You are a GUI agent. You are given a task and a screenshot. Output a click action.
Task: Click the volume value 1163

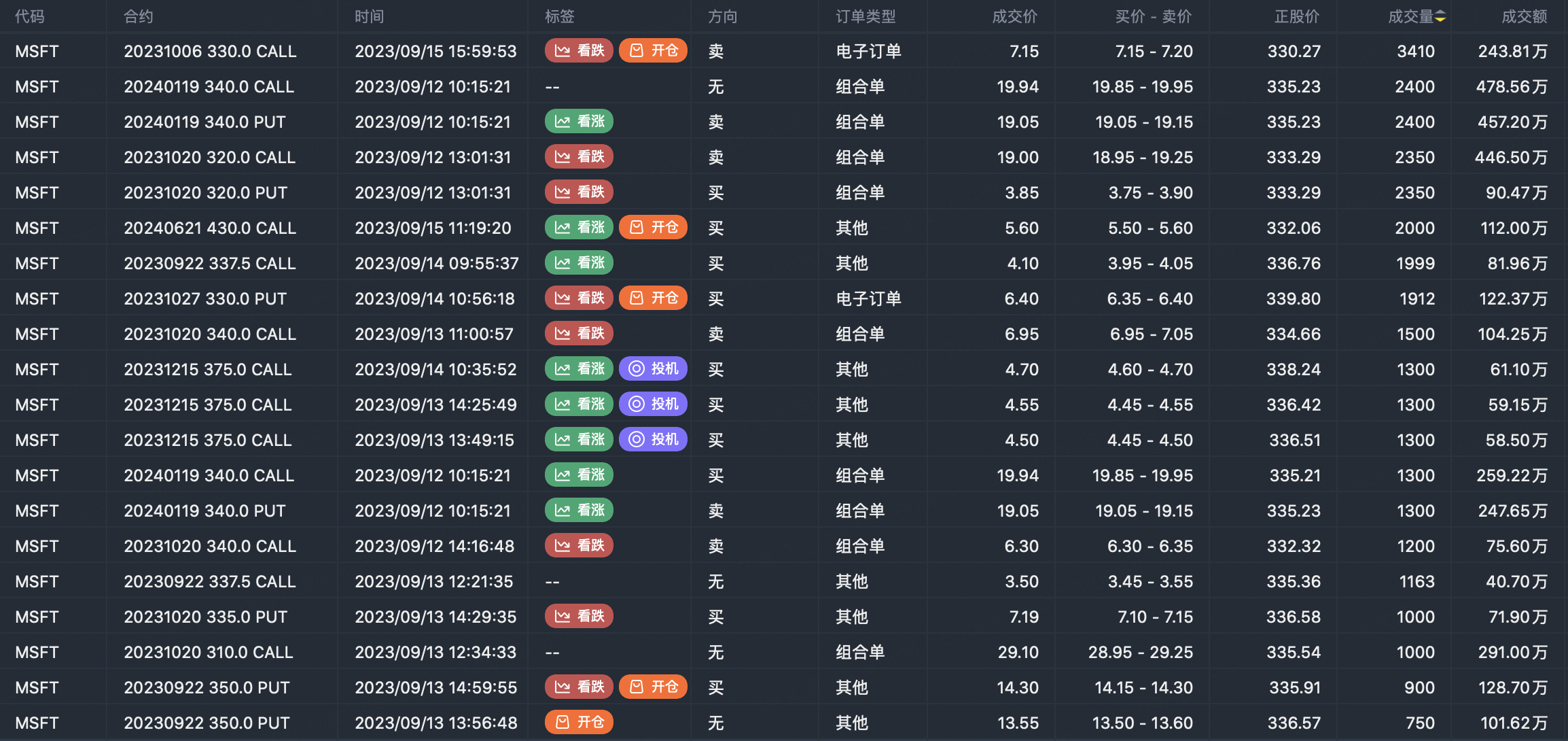point(1417,582)
